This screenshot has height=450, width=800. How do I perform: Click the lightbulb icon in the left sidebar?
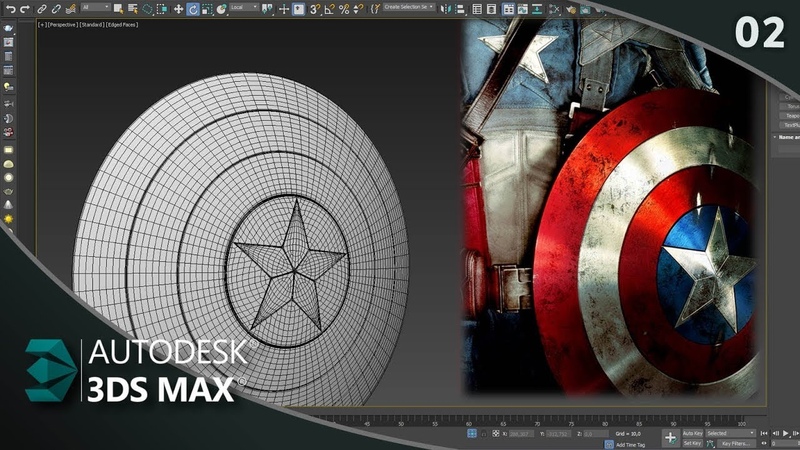pos(8,86)
